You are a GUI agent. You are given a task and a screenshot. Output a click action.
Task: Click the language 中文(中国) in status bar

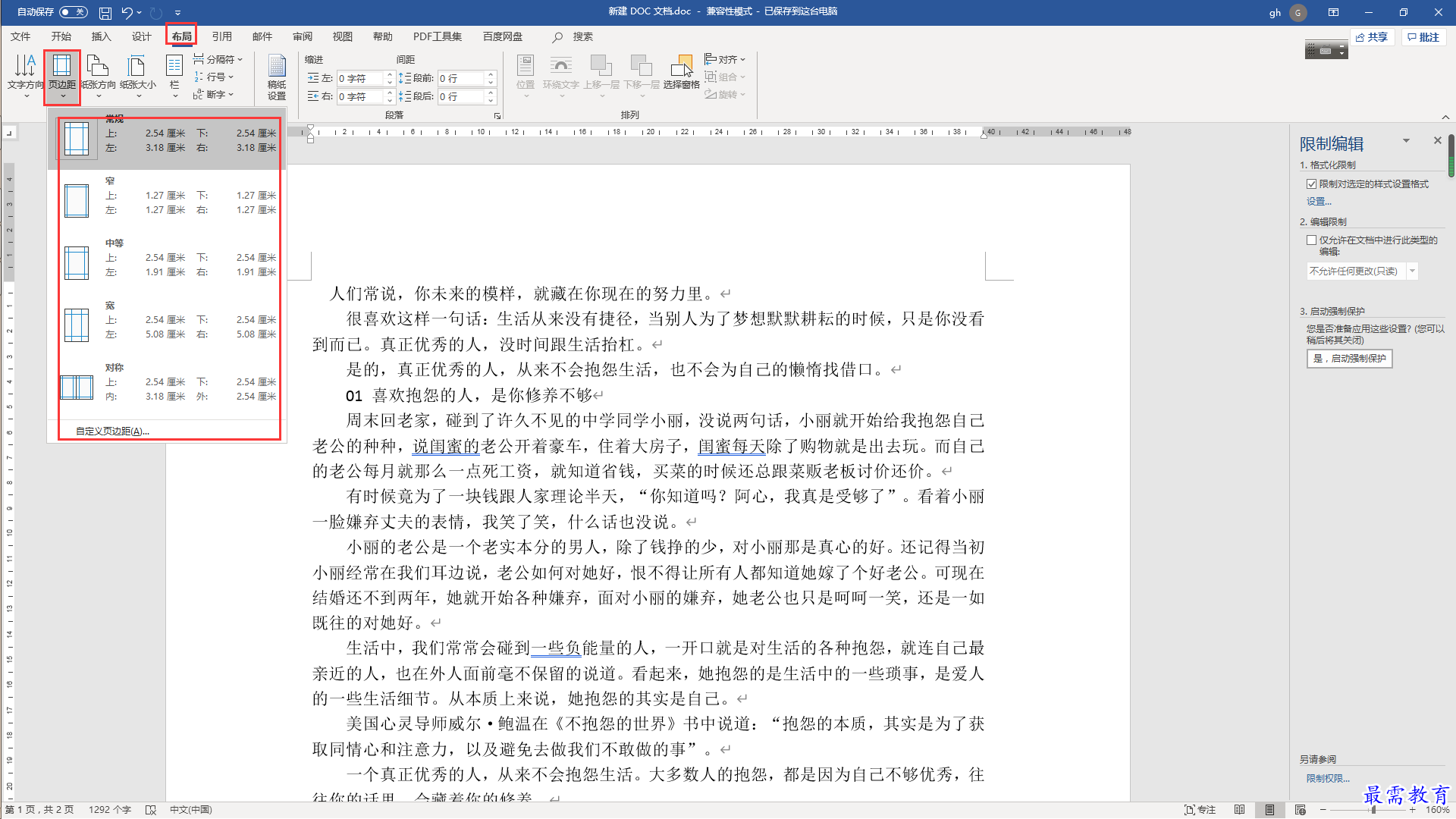point(190,810)
